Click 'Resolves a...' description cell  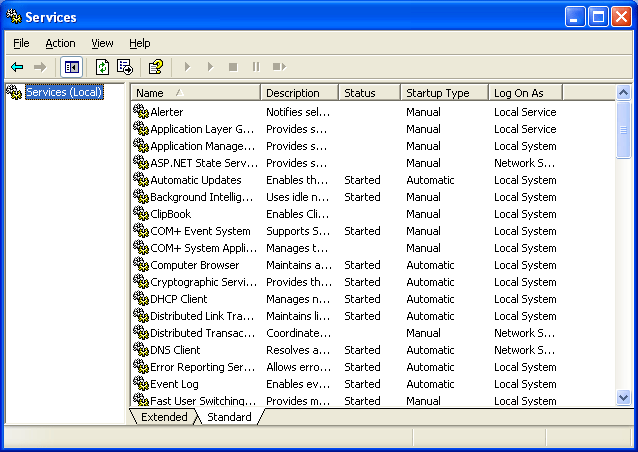[x=298, y=350]
